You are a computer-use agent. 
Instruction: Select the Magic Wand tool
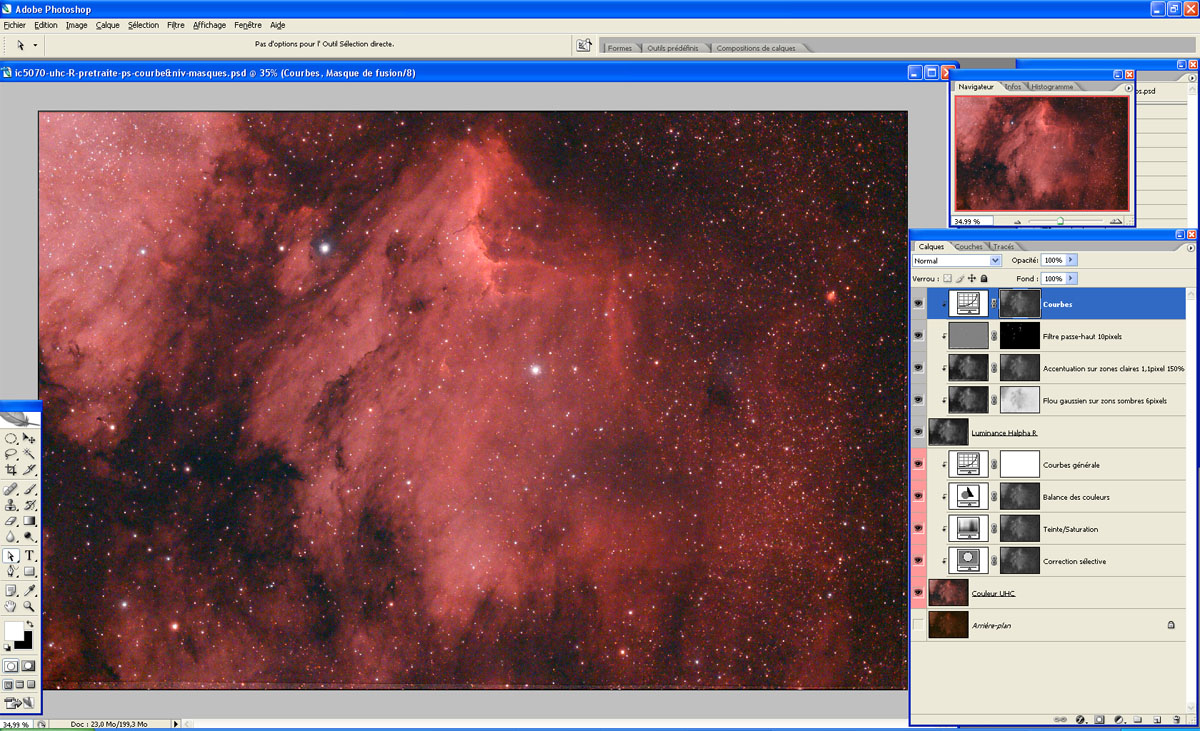[x=29, y=453]
